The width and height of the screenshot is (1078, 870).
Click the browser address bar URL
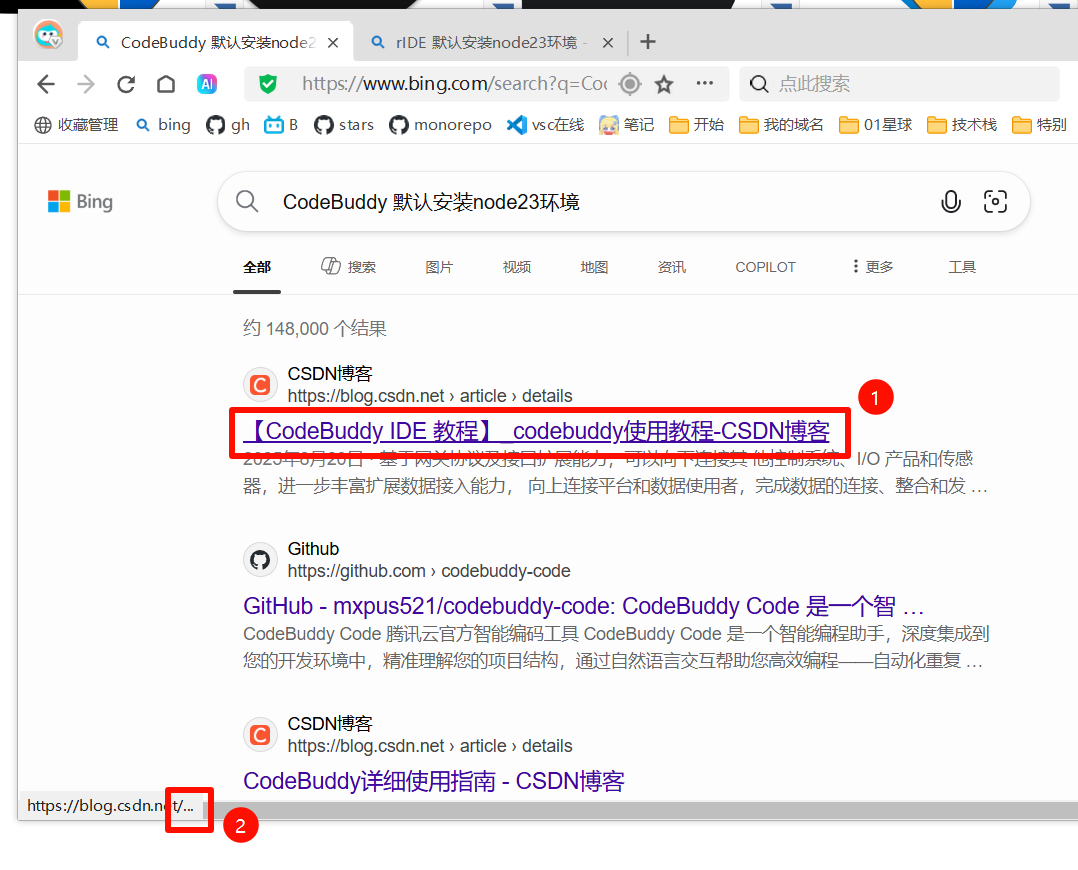tap(454, 84)
